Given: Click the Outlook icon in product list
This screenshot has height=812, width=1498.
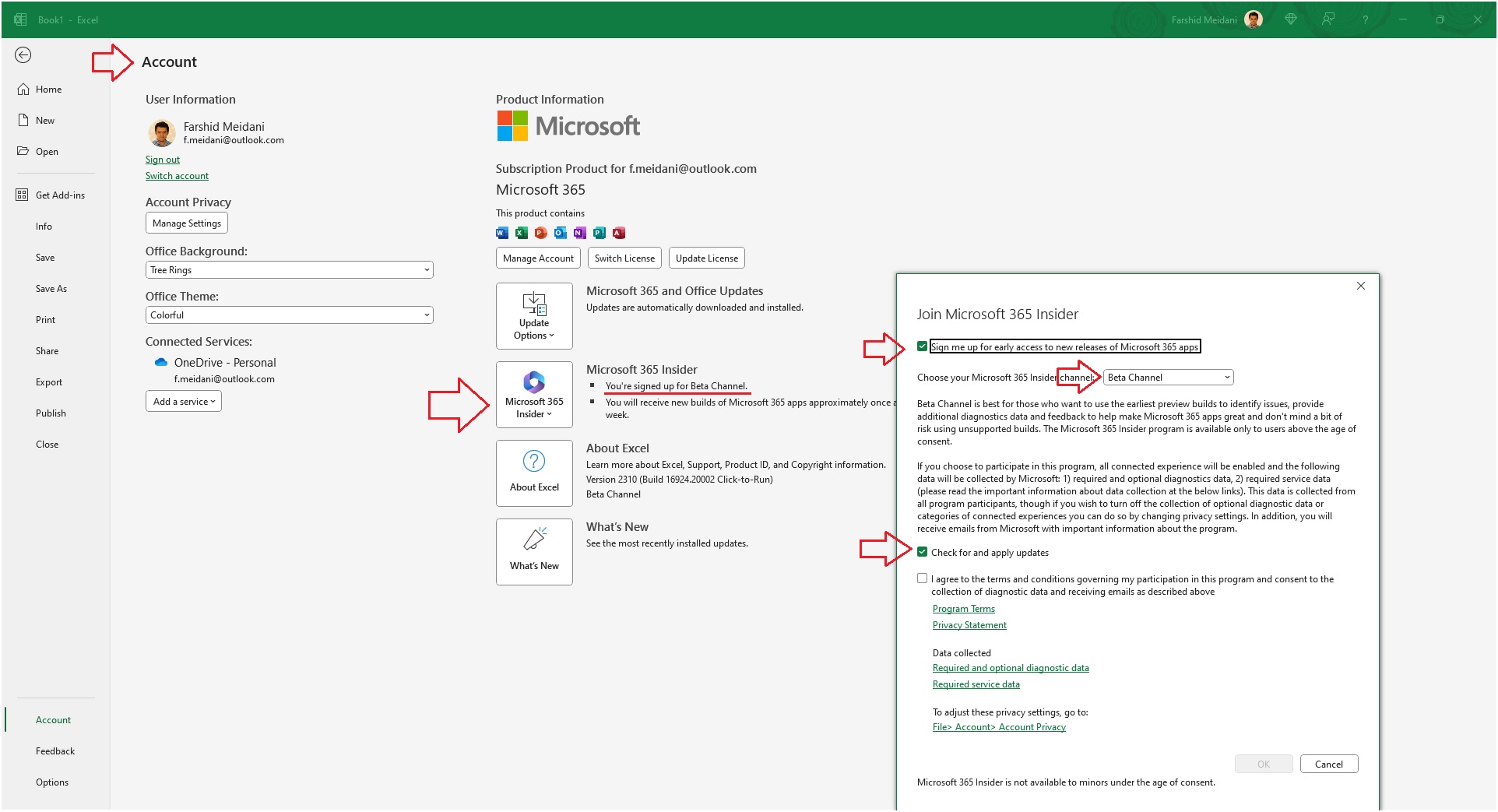Looking at the screenshot, I should (561, 233).
